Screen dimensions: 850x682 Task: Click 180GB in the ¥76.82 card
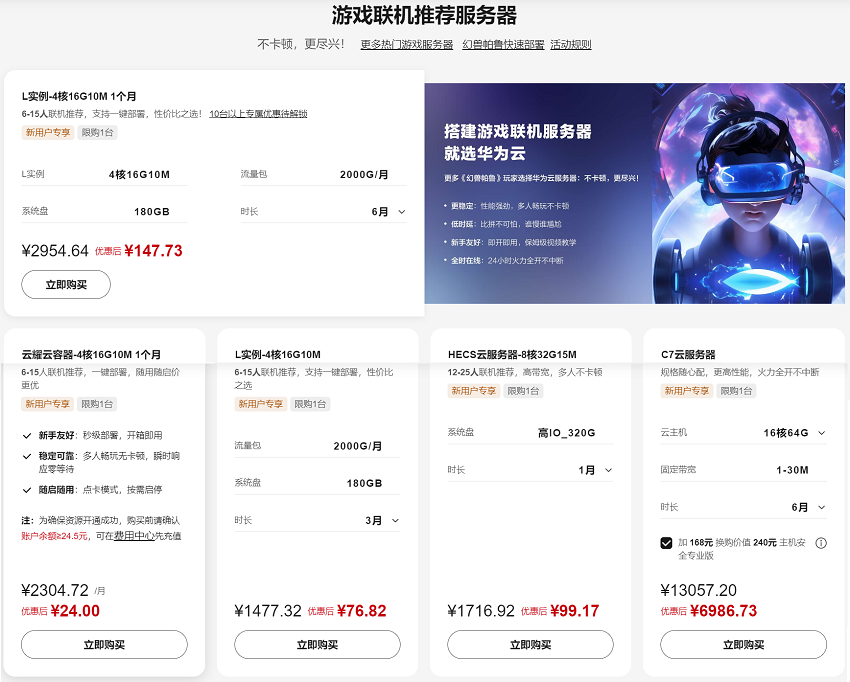[364, 483]
